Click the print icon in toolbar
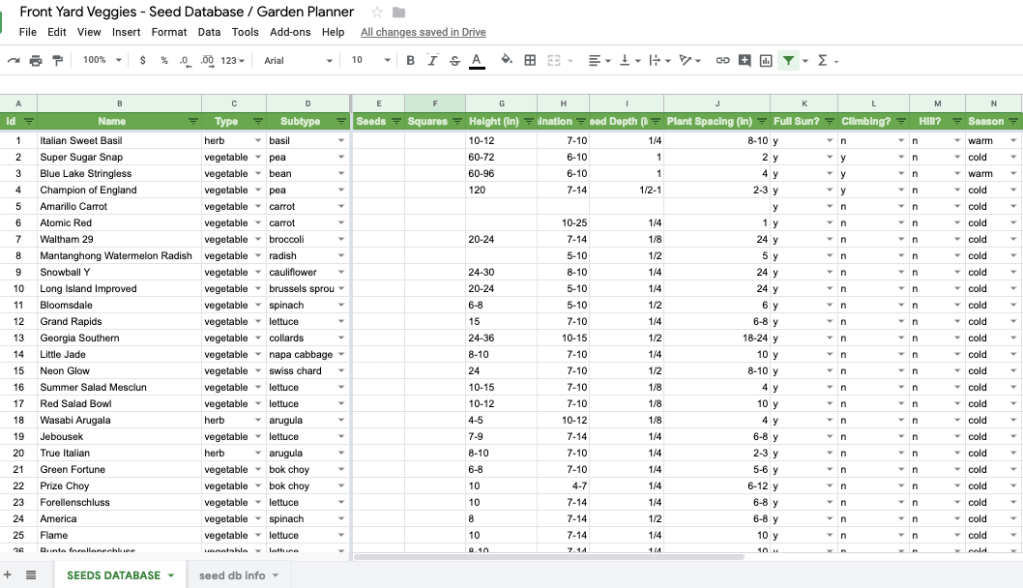This screenshot has width=1023, height=588. [x=36, y=61]
